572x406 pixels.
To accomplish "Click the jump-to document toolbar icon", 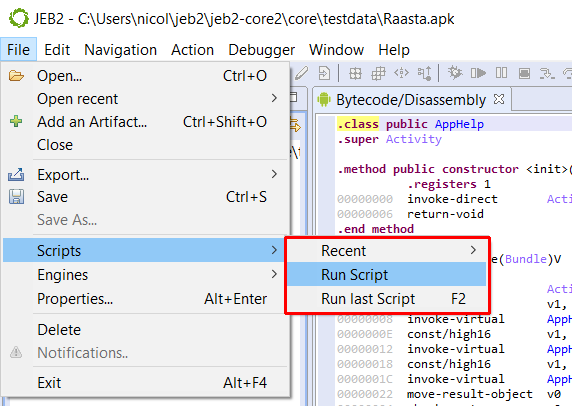I will 324,73.
